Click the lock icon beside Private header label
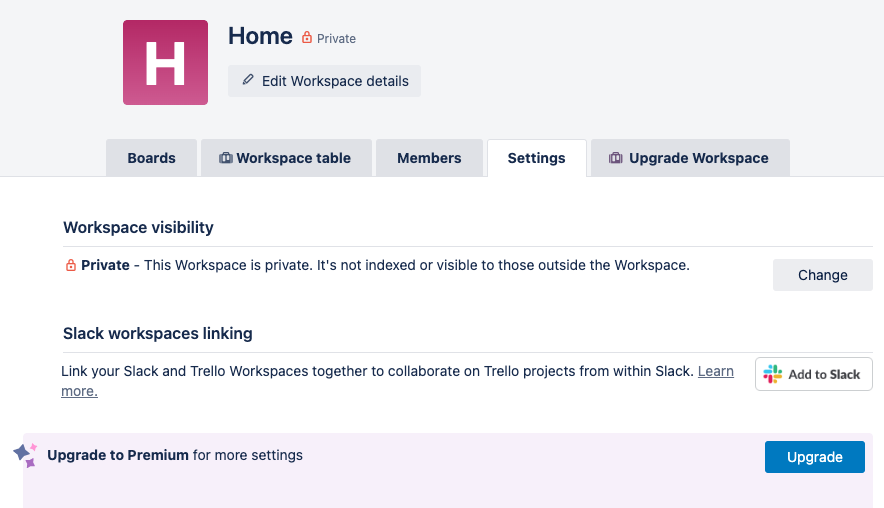Image resolution: width=884 pixels, height=508 pixels. coord(307,38)
